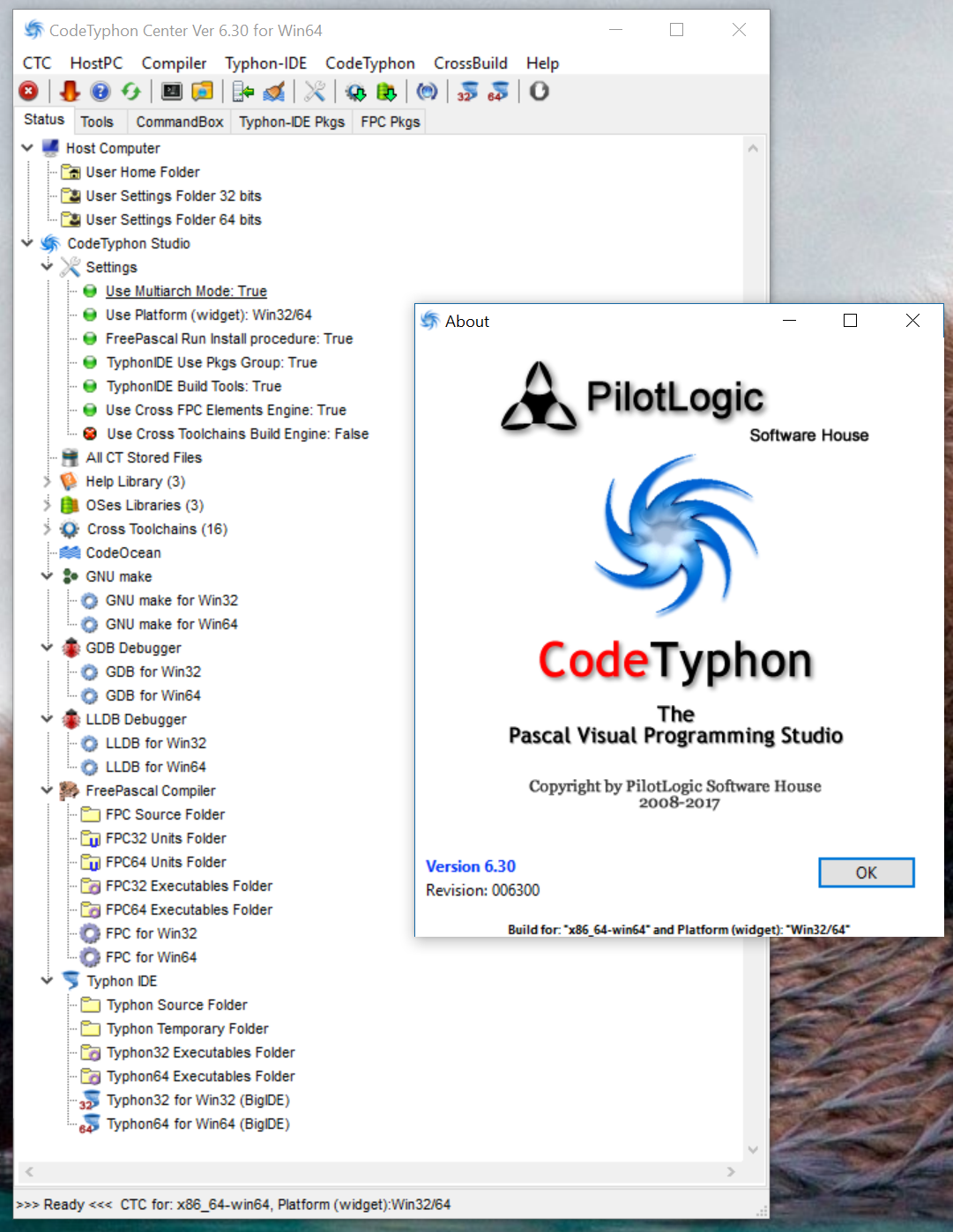The width and height of the screenshot is (953, 1232).
Task: Click the blue circular build toolbar icon
Action: click(x=428, y=91)
